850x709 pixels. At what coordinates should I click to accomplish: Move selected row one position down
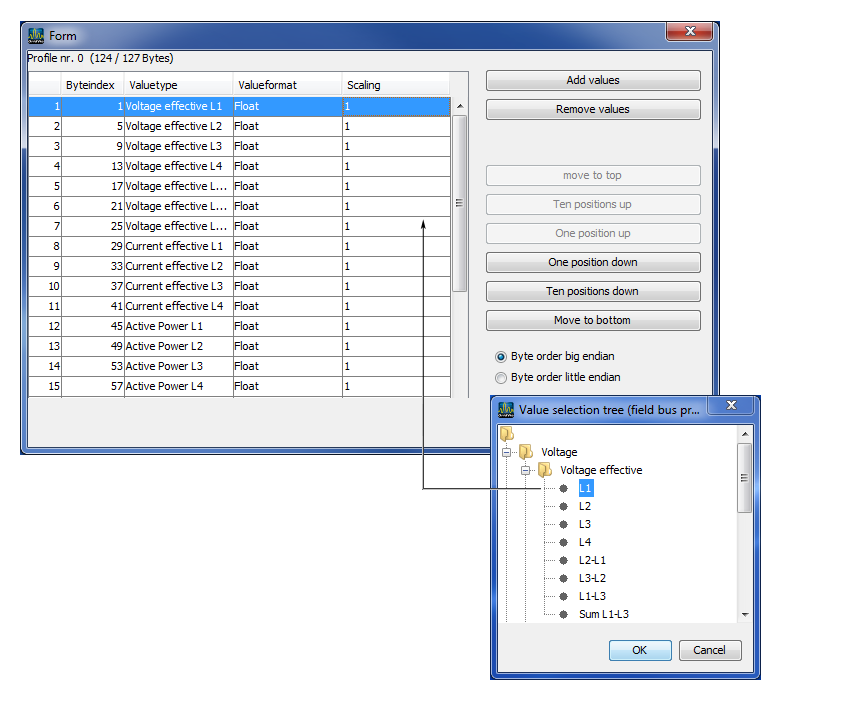point(592,264)
